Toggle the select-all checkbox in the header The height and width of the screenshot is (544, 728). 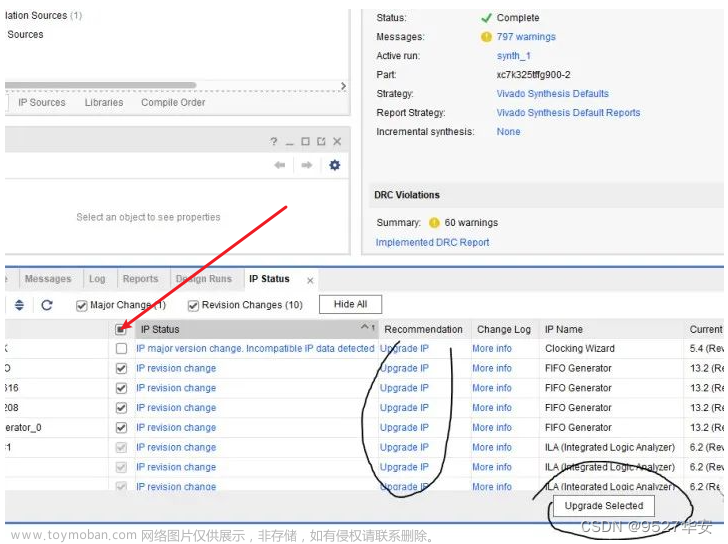(121, 329)
